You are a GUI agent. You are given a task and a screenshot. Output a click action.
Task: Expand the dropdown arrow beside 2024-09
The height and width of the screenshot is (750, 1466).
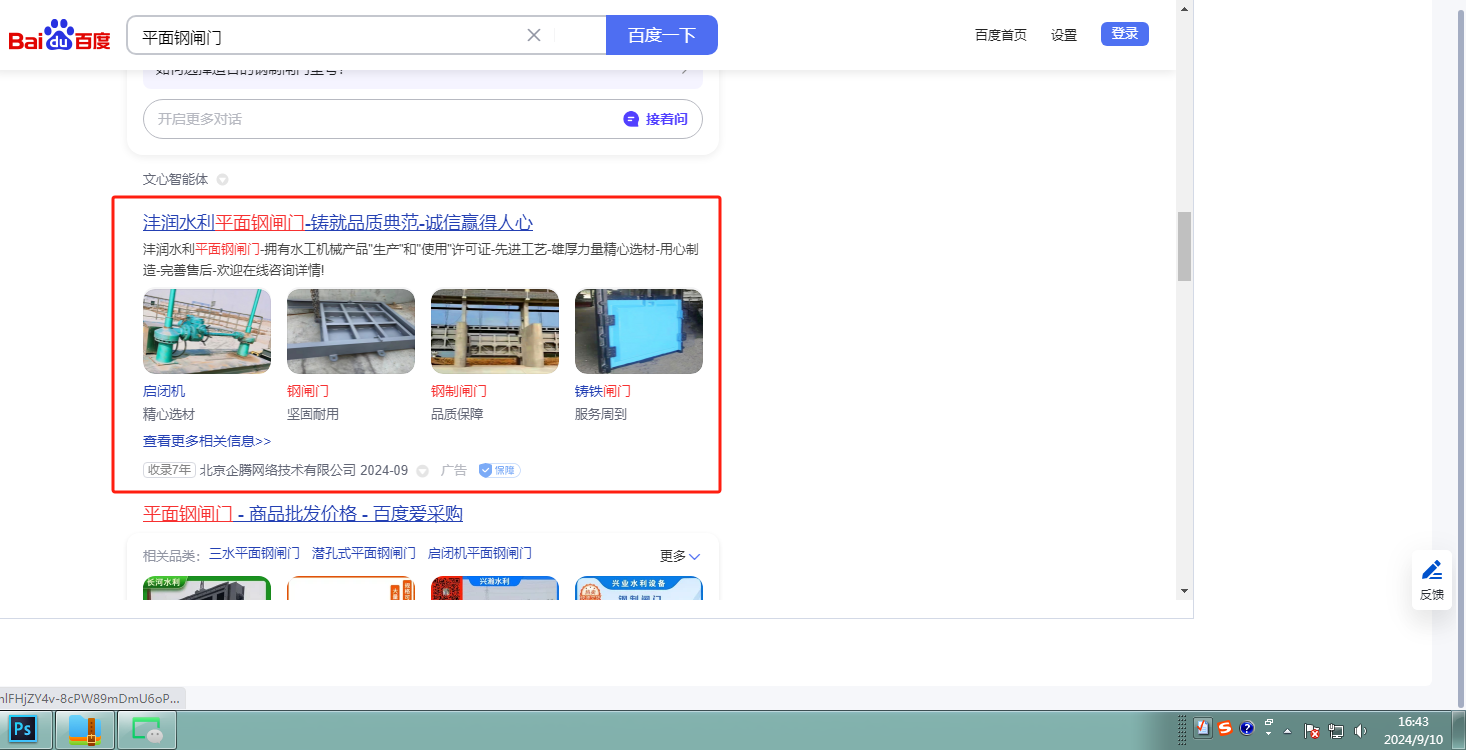(423, 471)
